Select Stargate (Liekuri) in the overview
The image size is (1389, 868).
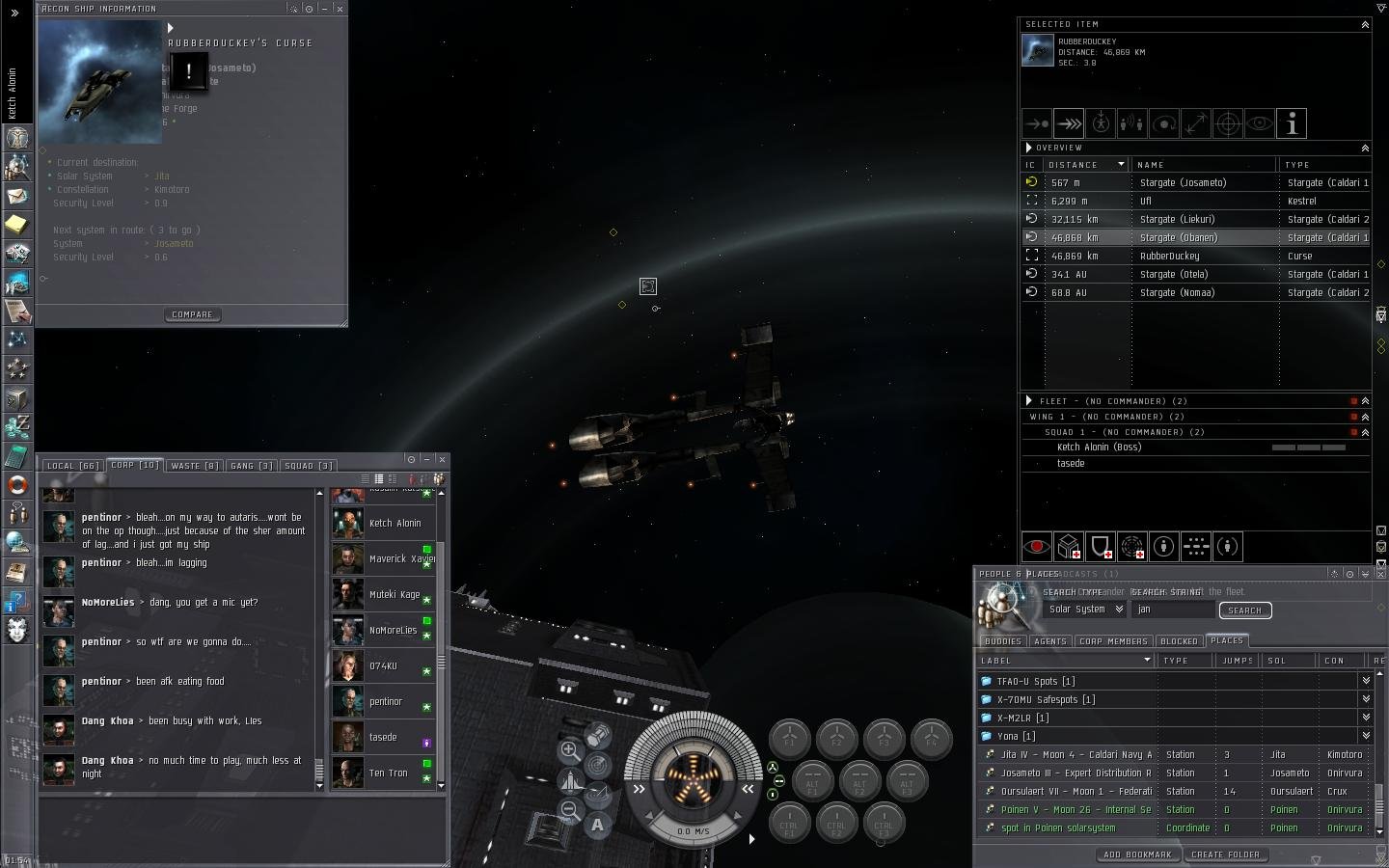pyautogui.click(x=1196, y=219)
